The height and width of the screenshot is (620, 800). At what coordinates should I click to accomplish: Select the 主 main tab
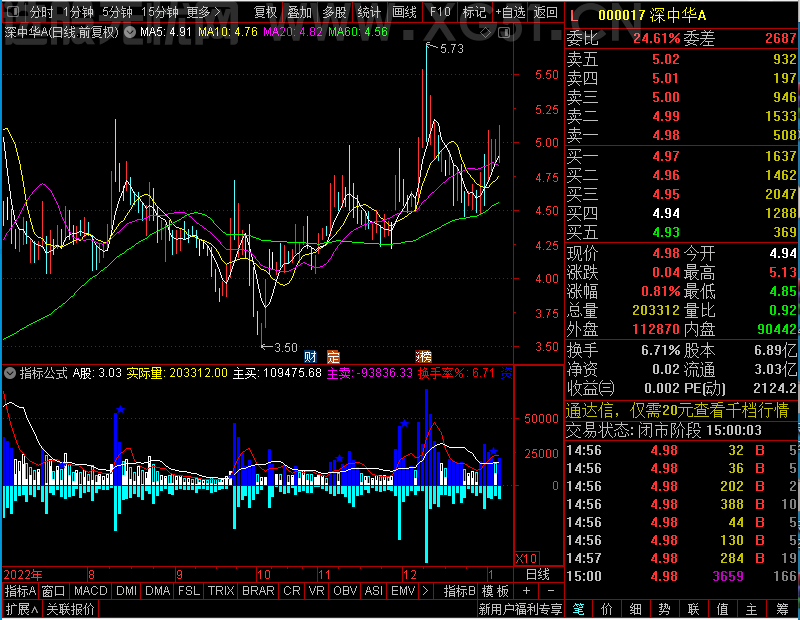[752, 609]
